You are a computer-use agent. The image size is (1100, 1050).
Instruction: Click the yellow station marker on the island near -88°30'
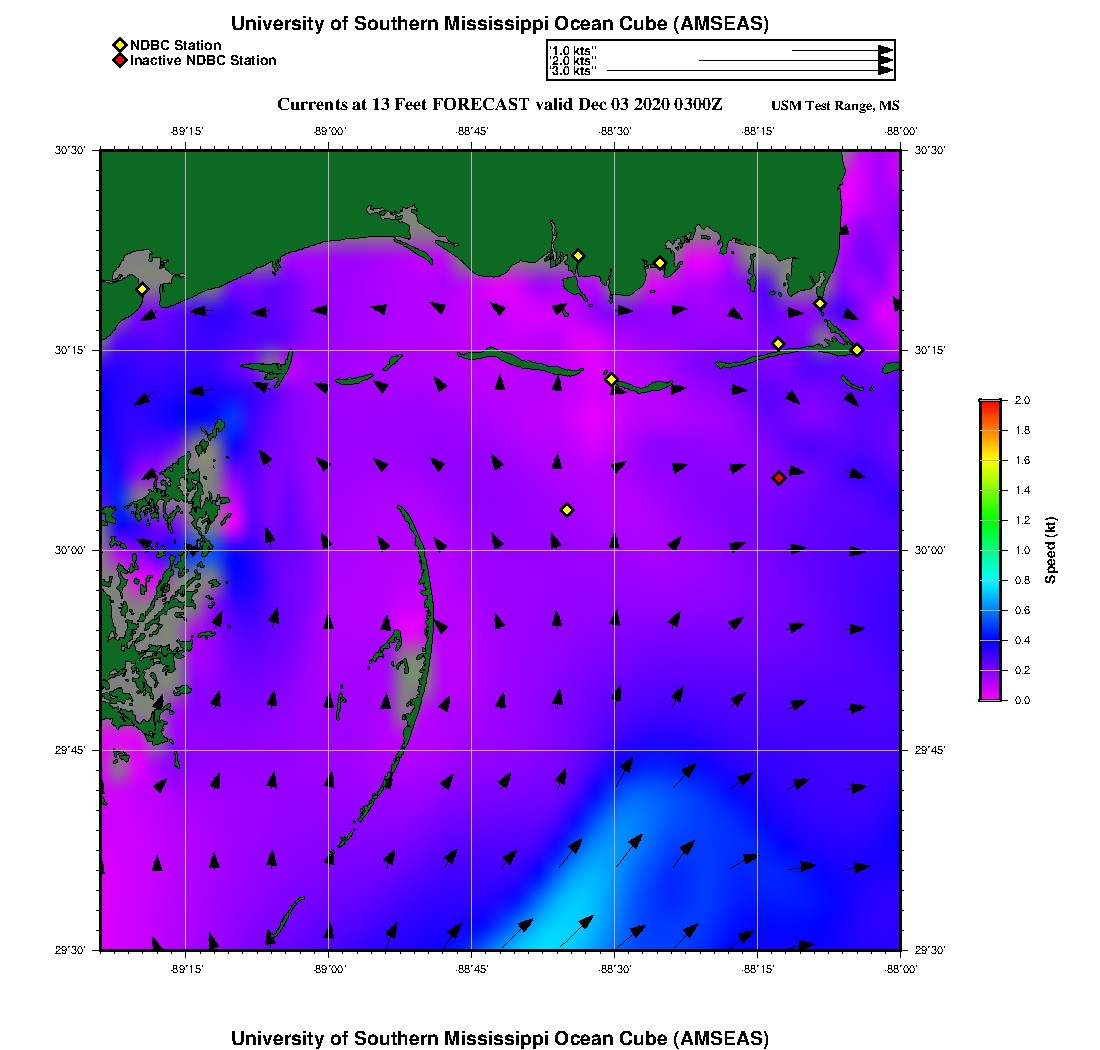click(x=611, y=379)
